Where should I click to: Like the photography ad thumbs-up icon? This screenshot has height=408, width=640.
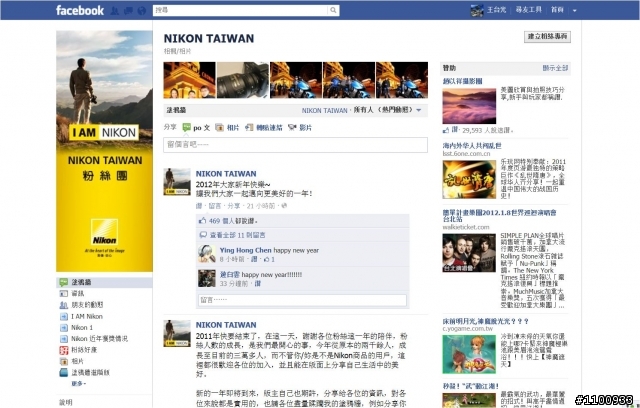coord(445,130)
